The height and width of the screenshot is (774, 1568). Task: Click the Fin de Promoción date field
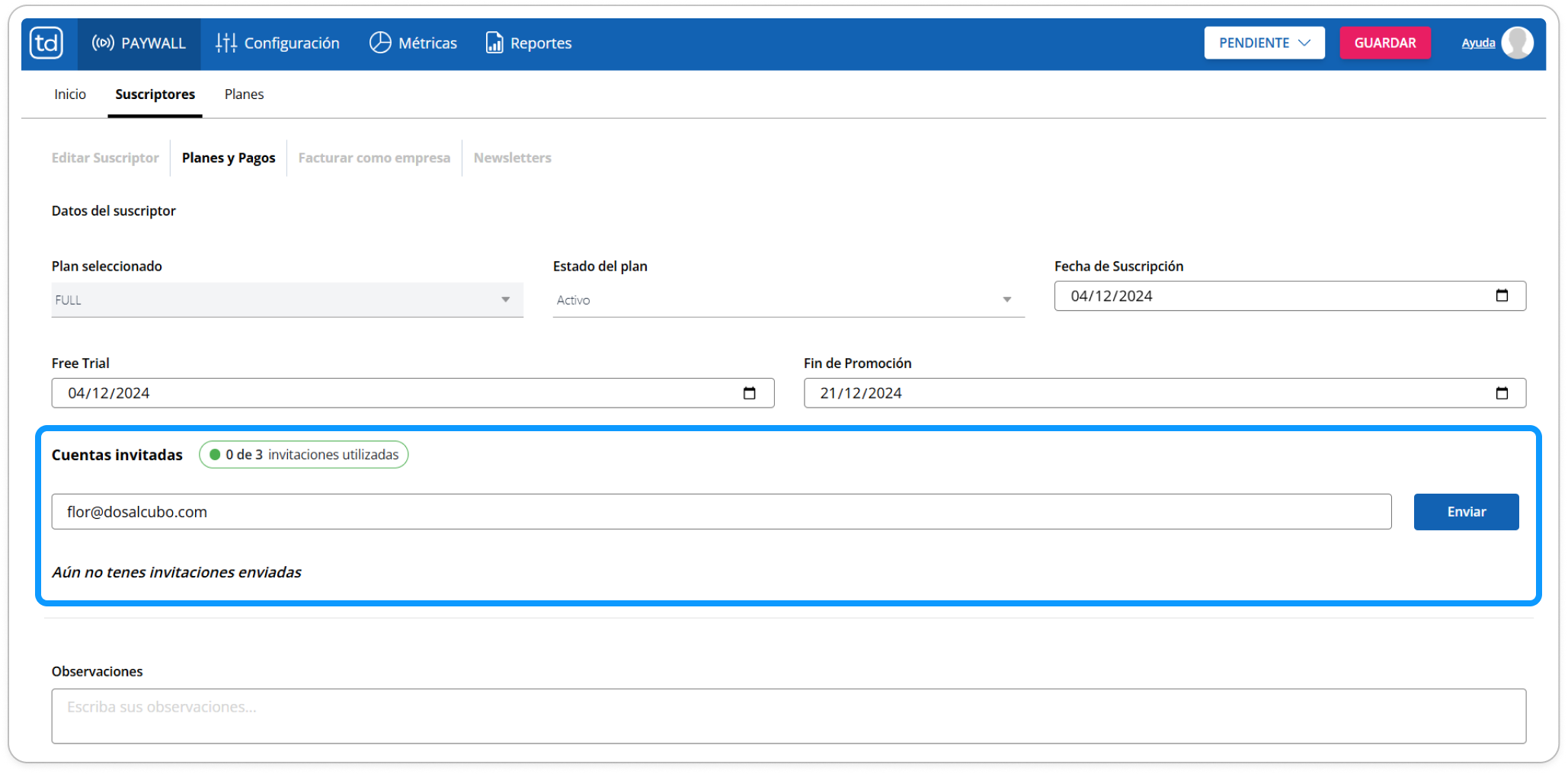click(x=1164, y=393)
